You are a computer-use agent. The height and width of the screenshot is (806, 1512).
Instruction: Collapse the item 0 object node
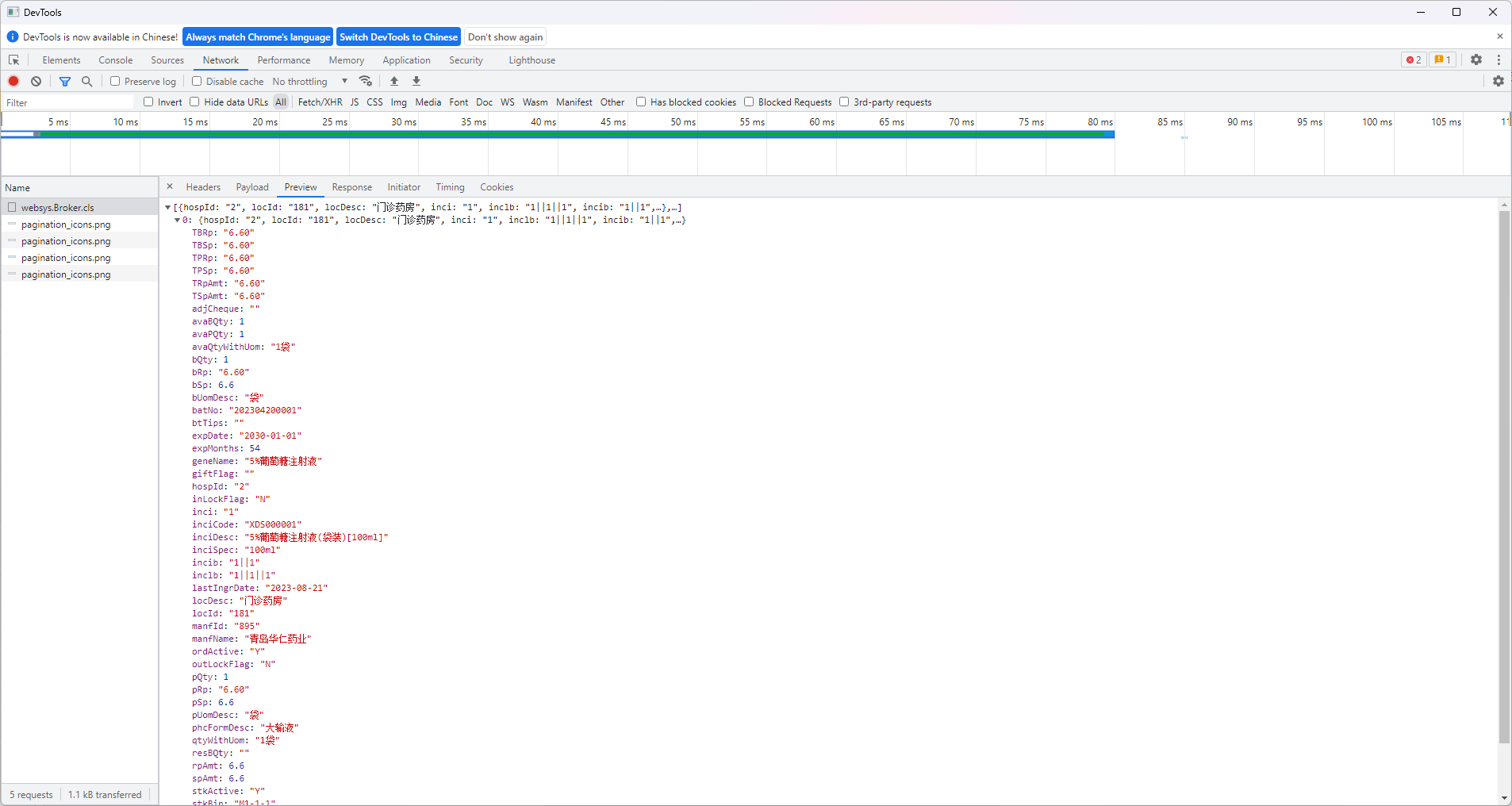click(177, 220)
